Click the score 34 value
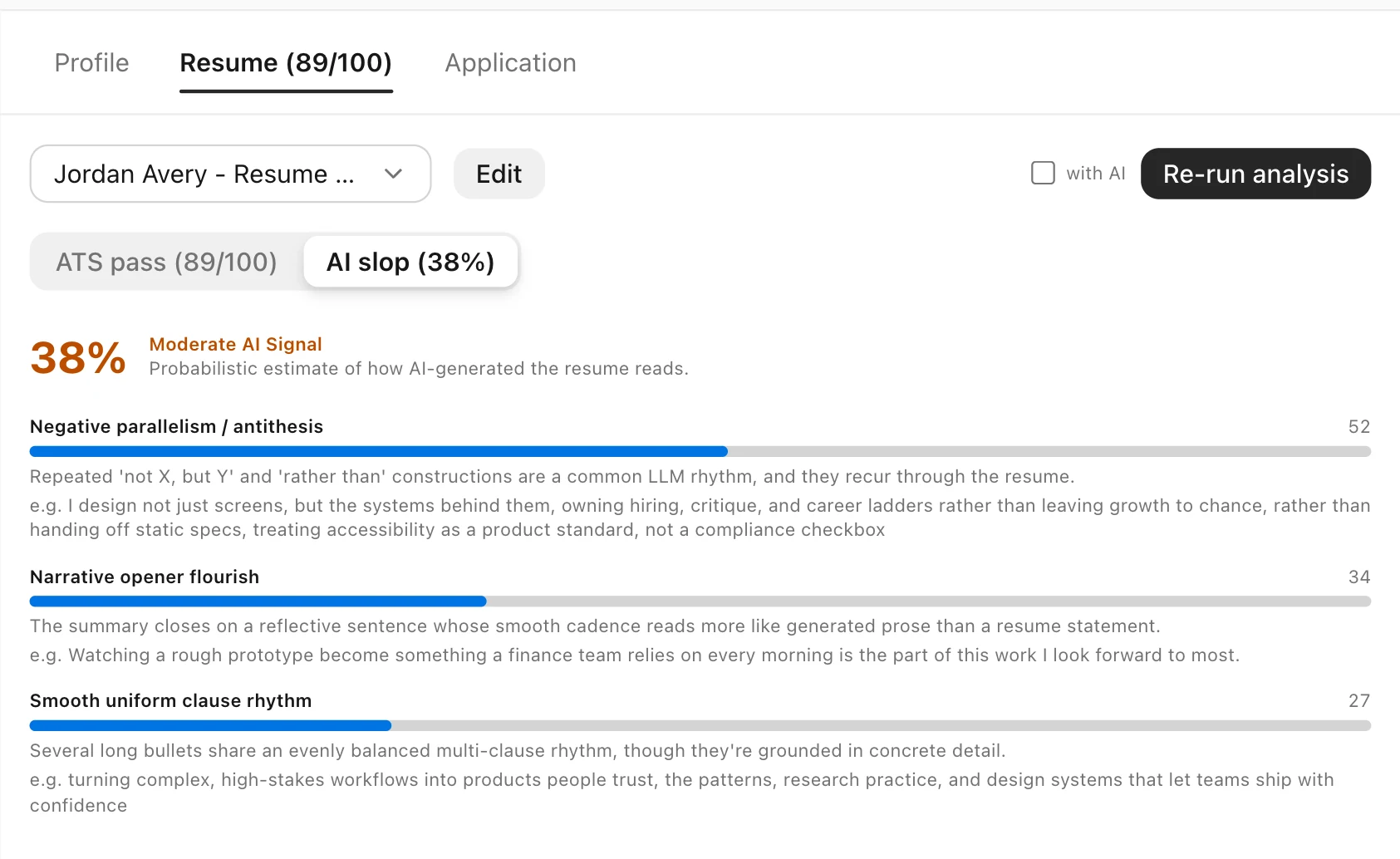 [x=1358, y=577]
